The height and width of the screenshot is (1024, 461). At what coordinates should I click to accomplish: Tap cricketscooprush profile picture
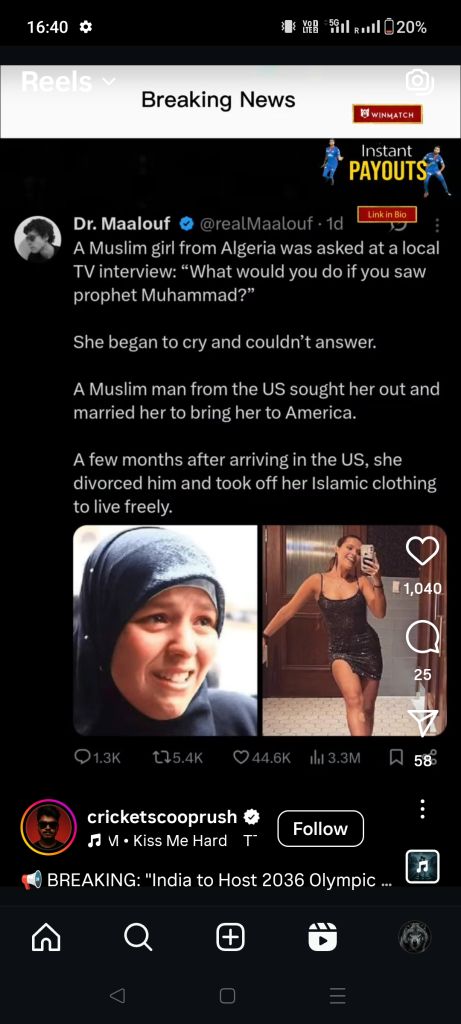(x=49, y=827)
